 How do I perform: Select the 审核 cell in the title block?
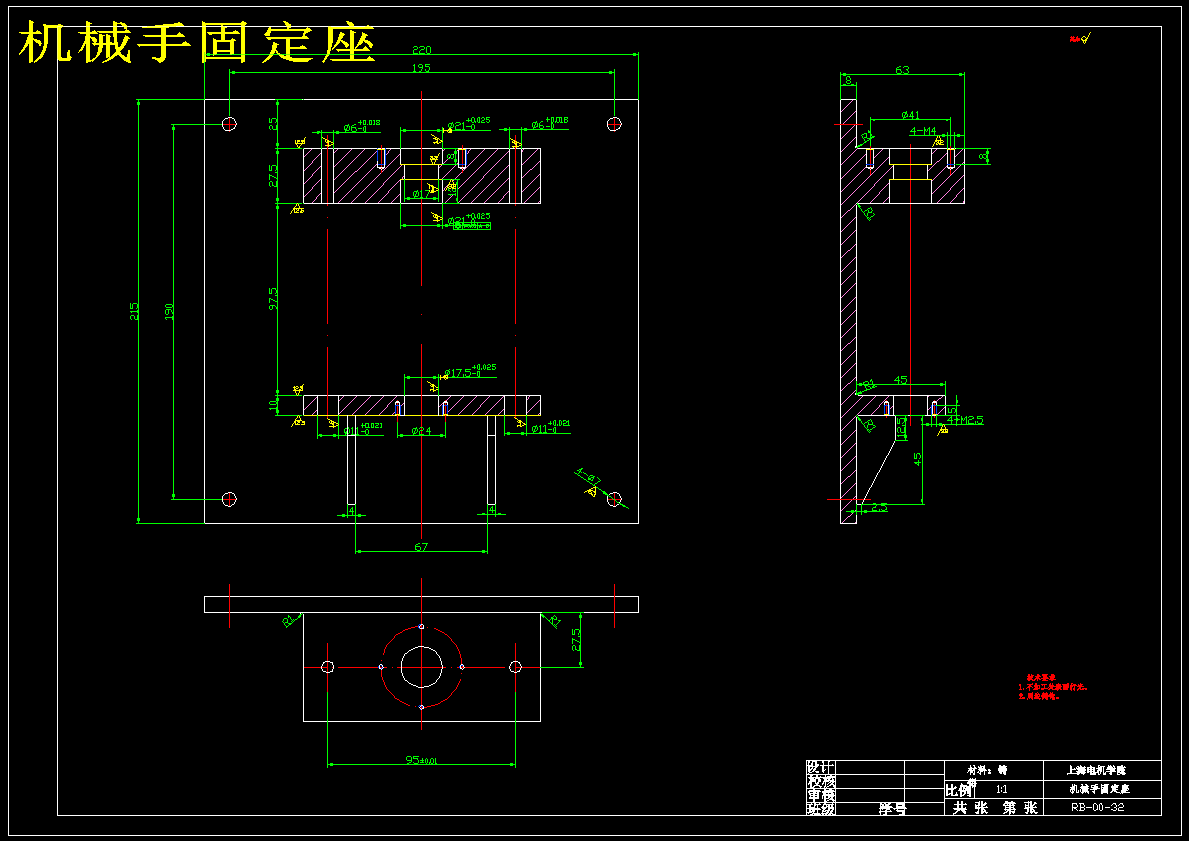coord(820,795)
